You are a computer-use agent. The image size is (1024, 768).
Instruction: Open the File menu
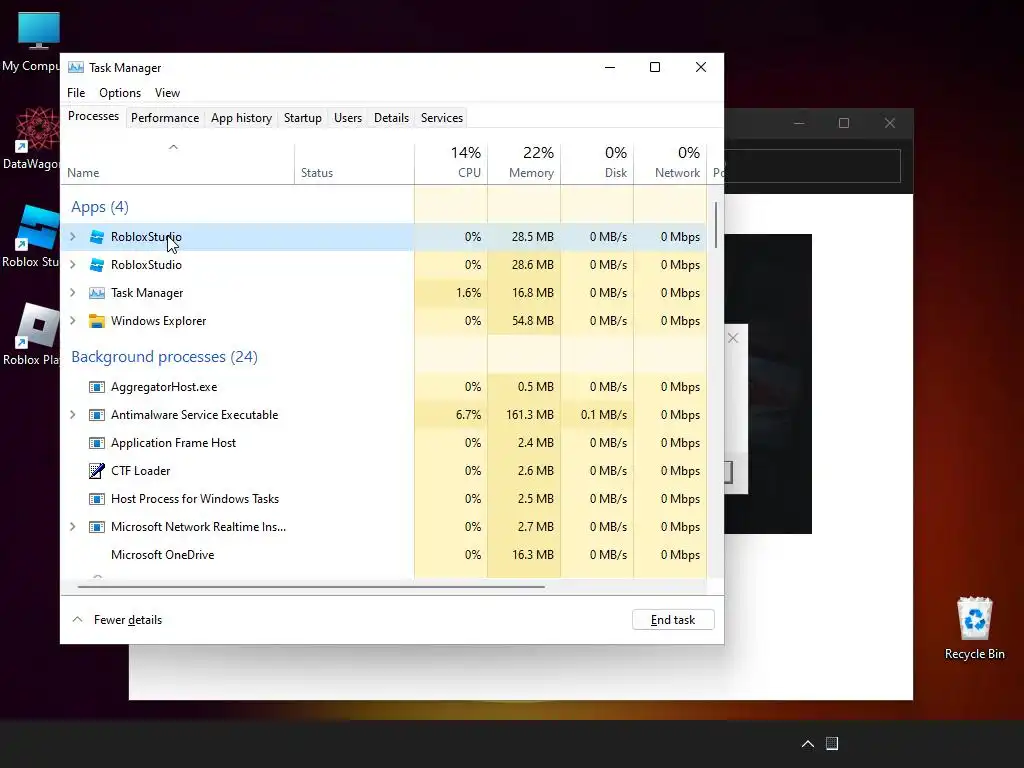click(76, 93)
